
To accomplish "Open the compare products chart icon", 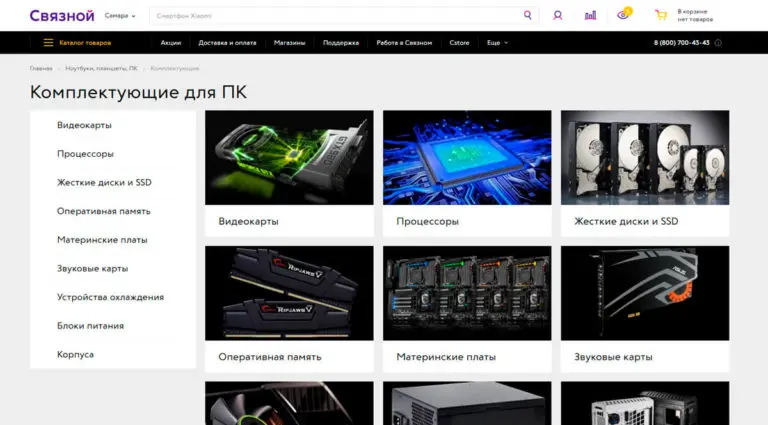I will click(590, 16).
